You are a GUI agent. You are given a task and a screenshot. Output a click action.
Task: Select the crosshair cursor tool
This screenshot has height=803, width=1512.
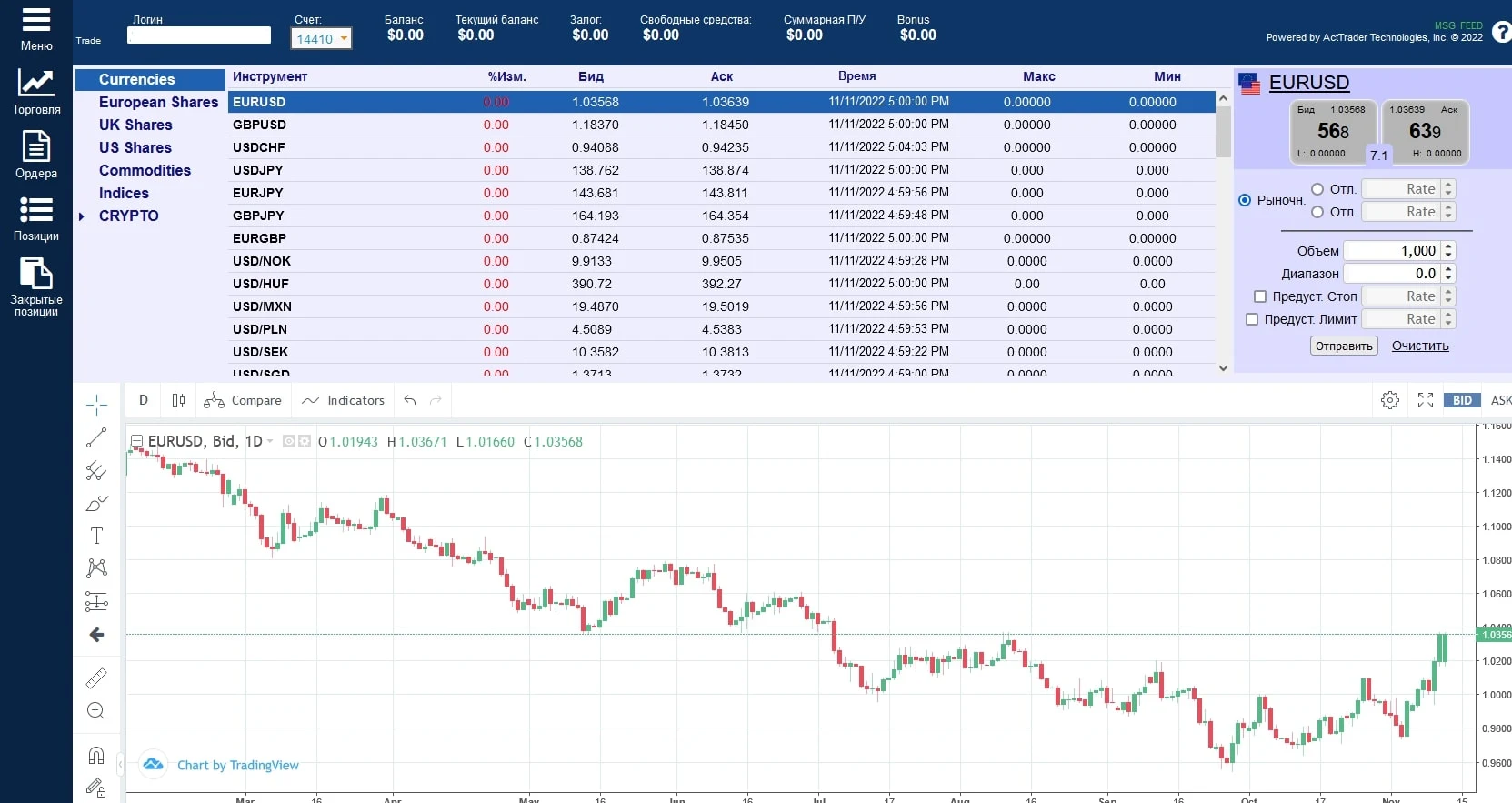tap(96, 405)
